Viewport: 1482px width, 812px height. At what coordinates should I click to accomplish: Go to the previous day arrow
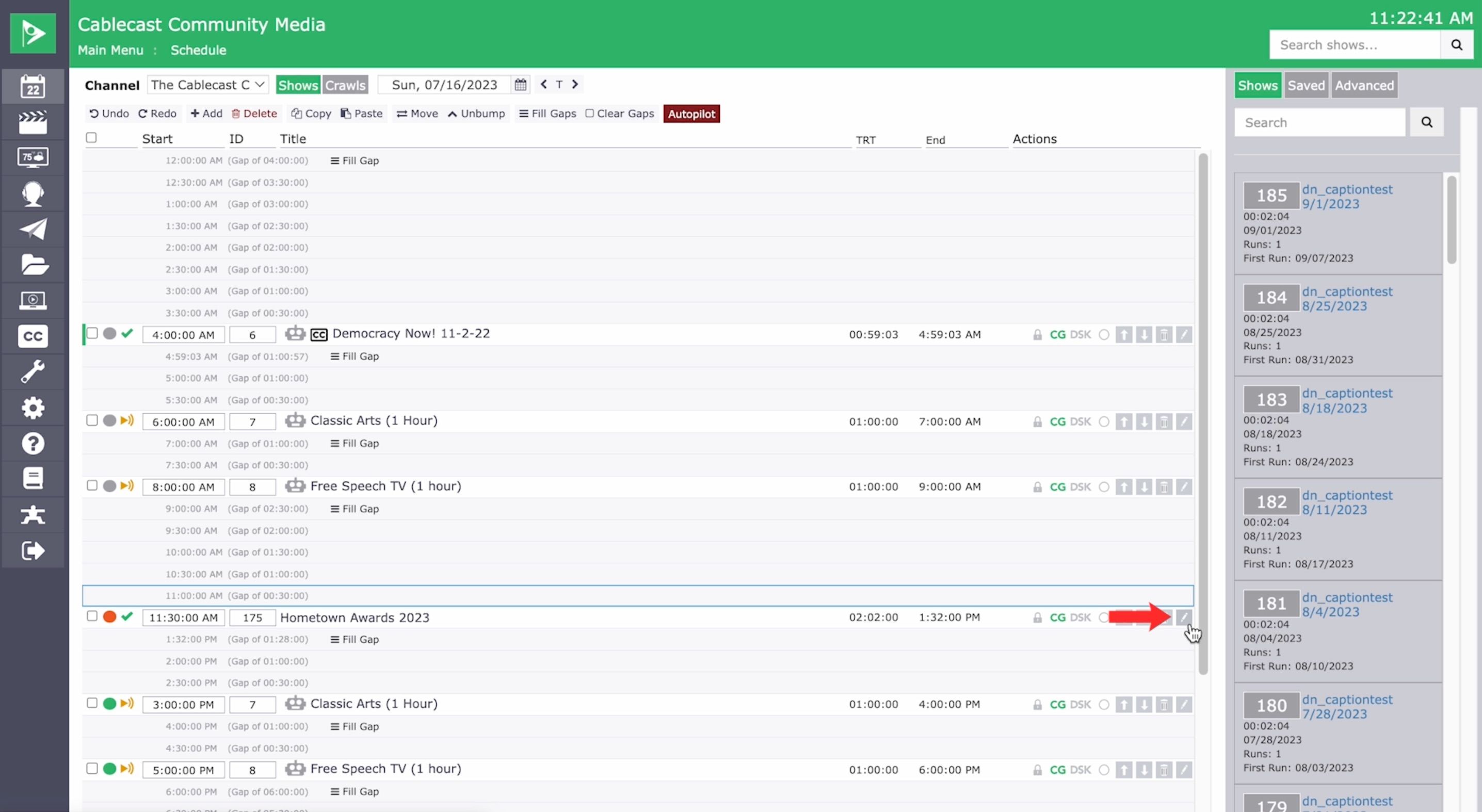pyautogui.click(x=544, y=84)
